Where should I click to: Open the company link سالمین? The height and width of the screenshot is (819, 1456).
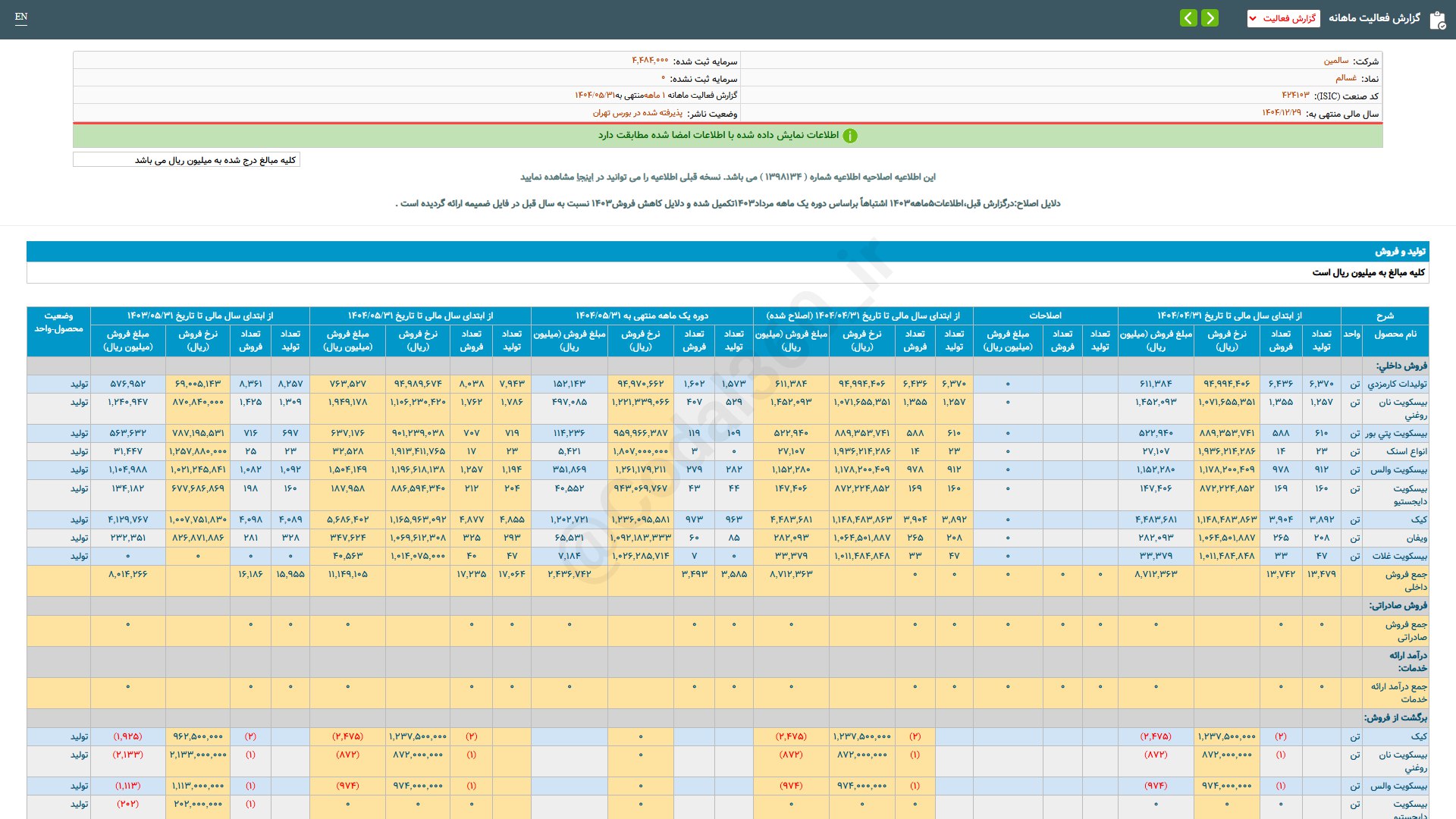click(x=1336, y=61)
